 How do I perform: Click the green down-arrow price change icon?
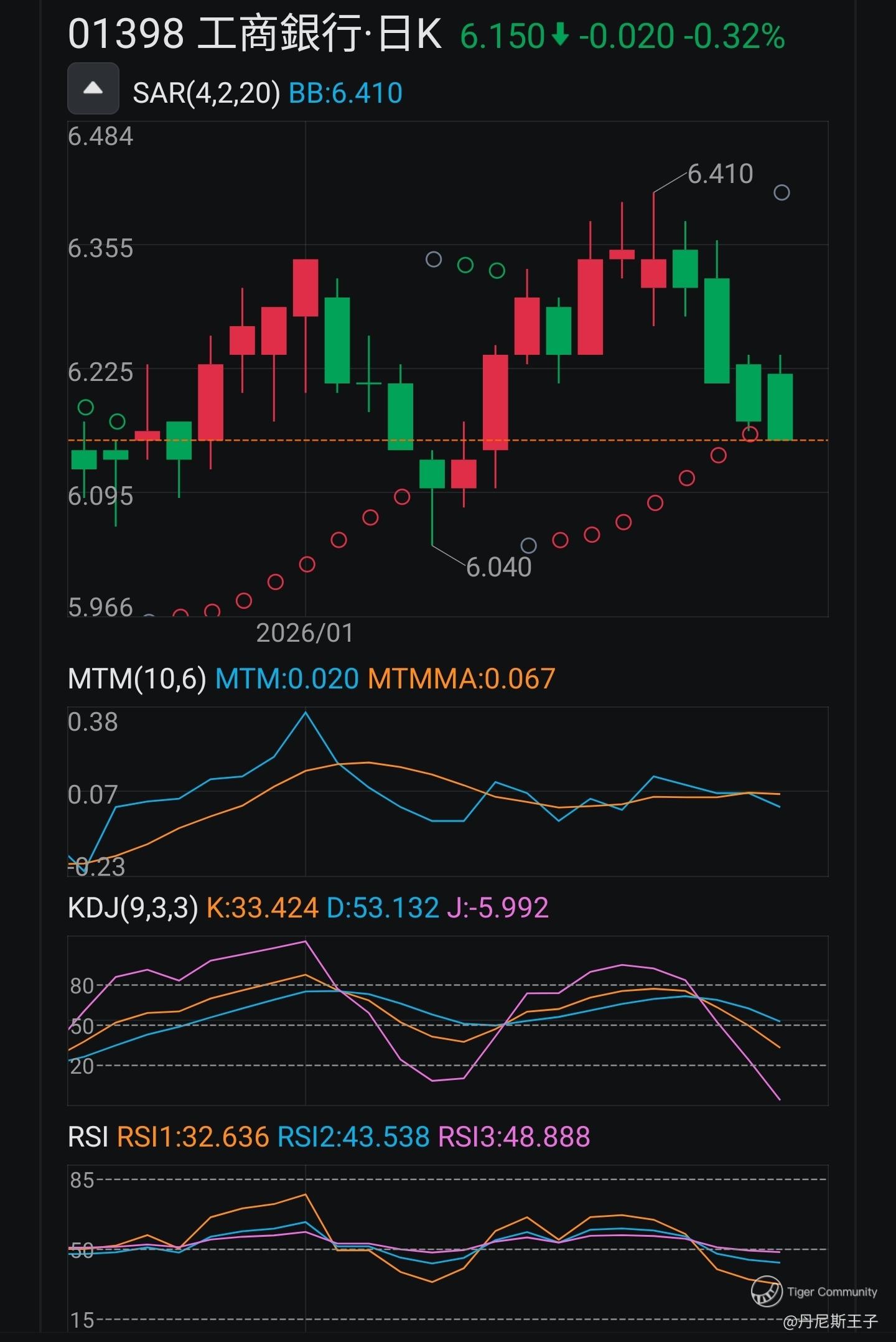click(x=560, y=35)
